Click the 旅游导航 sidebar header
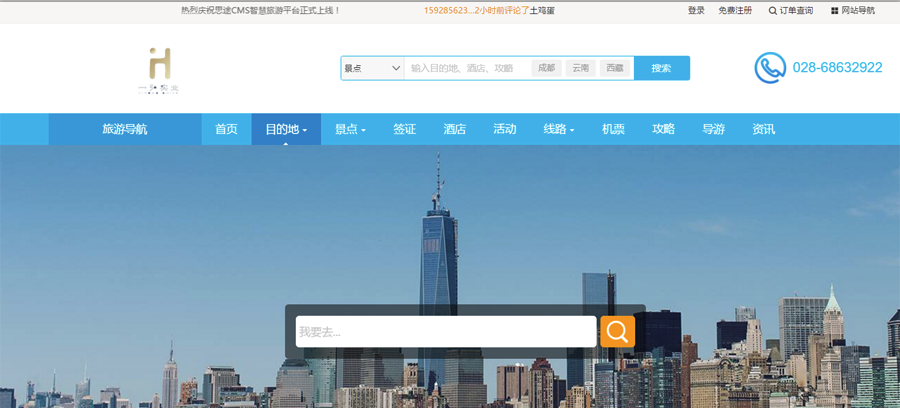Image resolution: width=900 pixels, height=408 pixels. coord(125,129)
